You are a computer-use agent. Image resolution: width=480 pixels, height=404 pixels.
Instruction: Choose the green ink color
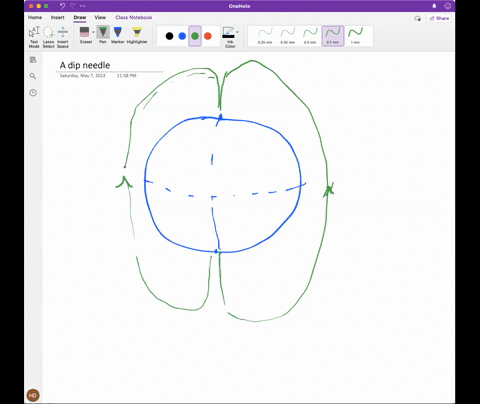(195, 36)
